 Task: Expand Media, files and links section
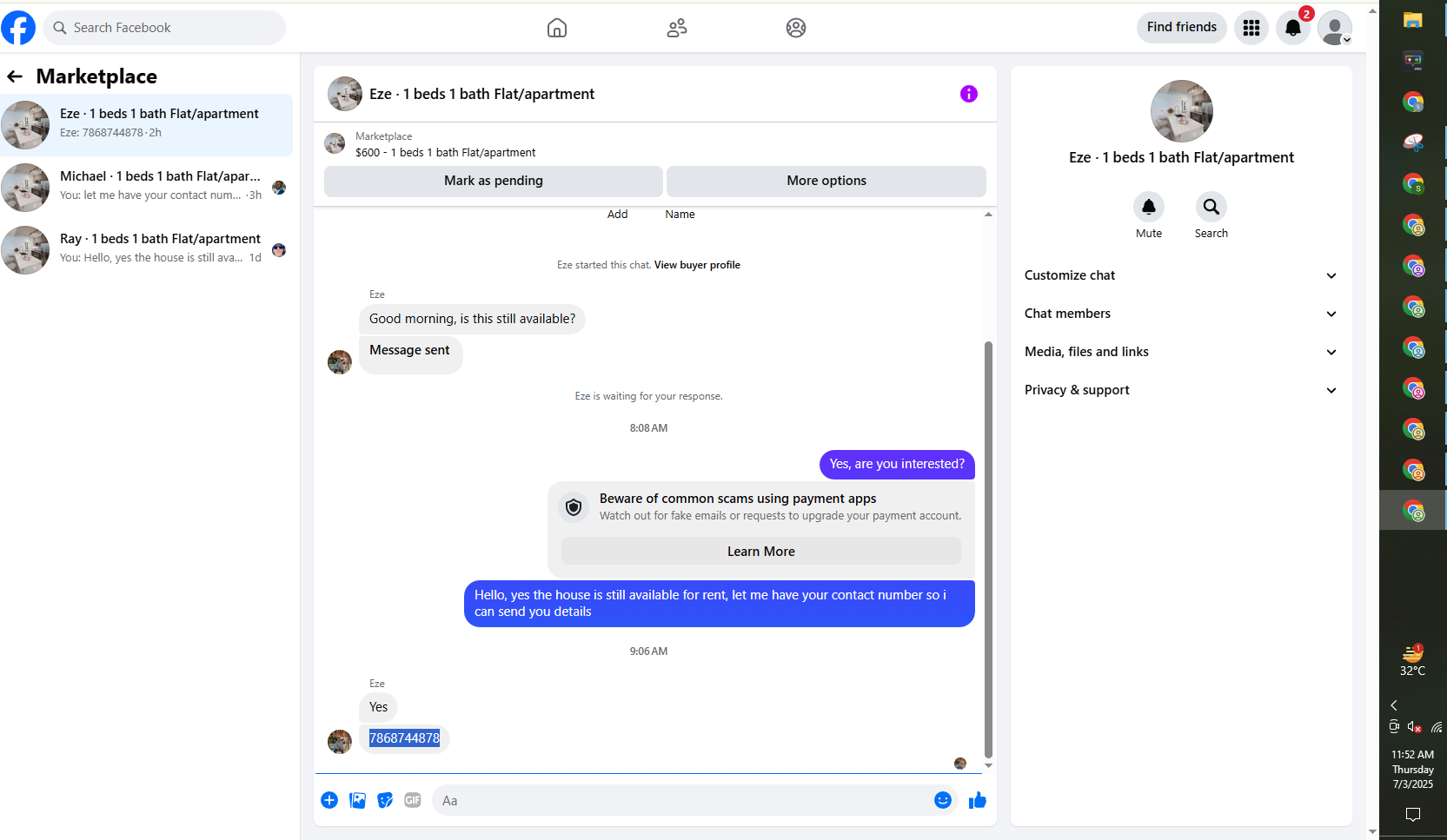(1181, 352)
